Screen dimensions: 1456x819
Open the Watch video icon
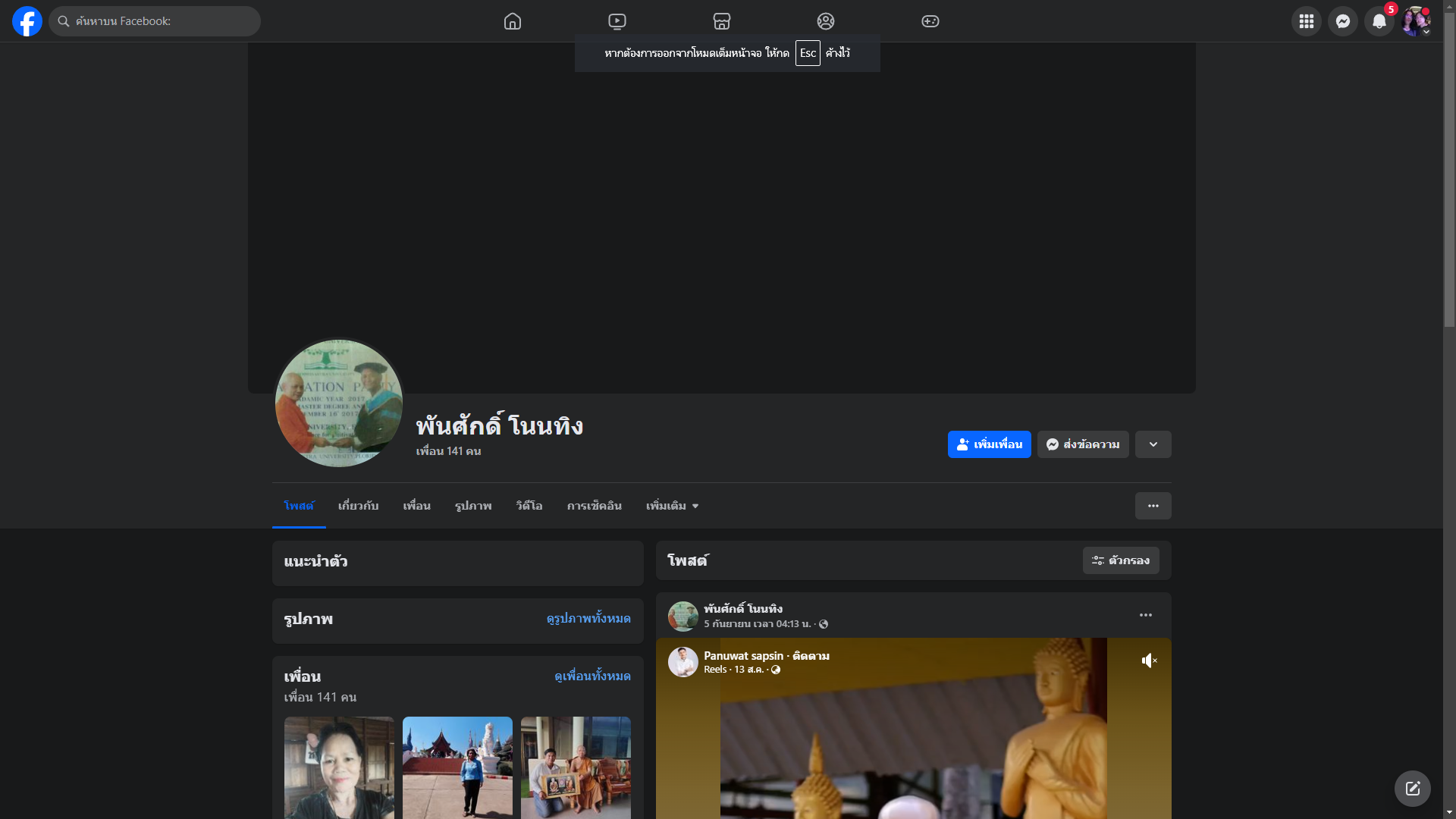617,21
